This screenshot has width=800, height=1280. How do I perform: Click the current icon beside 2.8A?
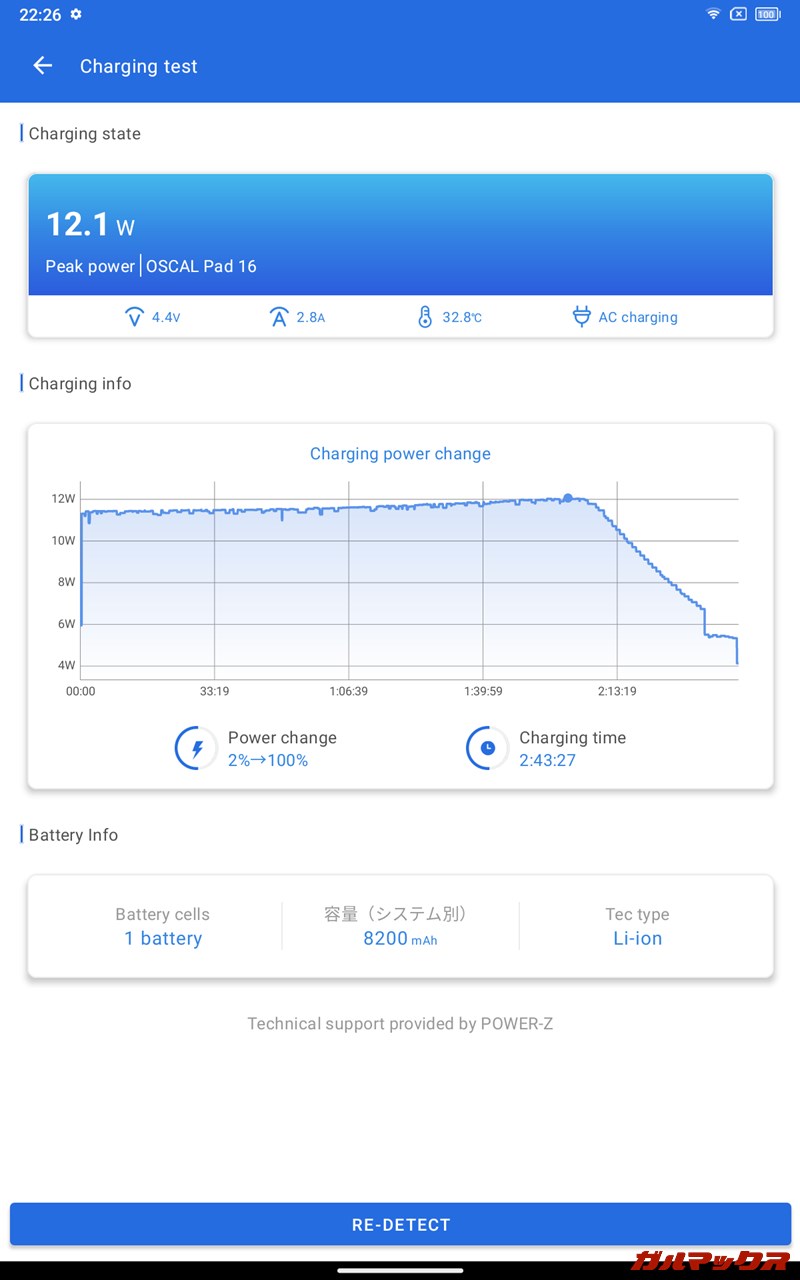coord(279,317)
